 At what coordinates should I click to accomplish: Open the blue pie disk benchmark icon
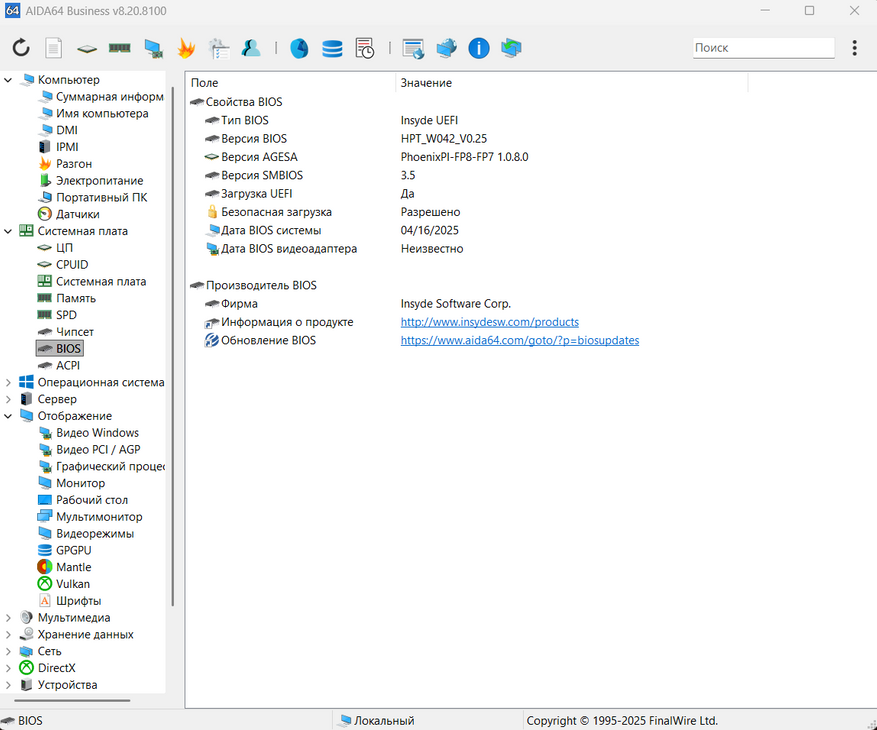(299, 48)
